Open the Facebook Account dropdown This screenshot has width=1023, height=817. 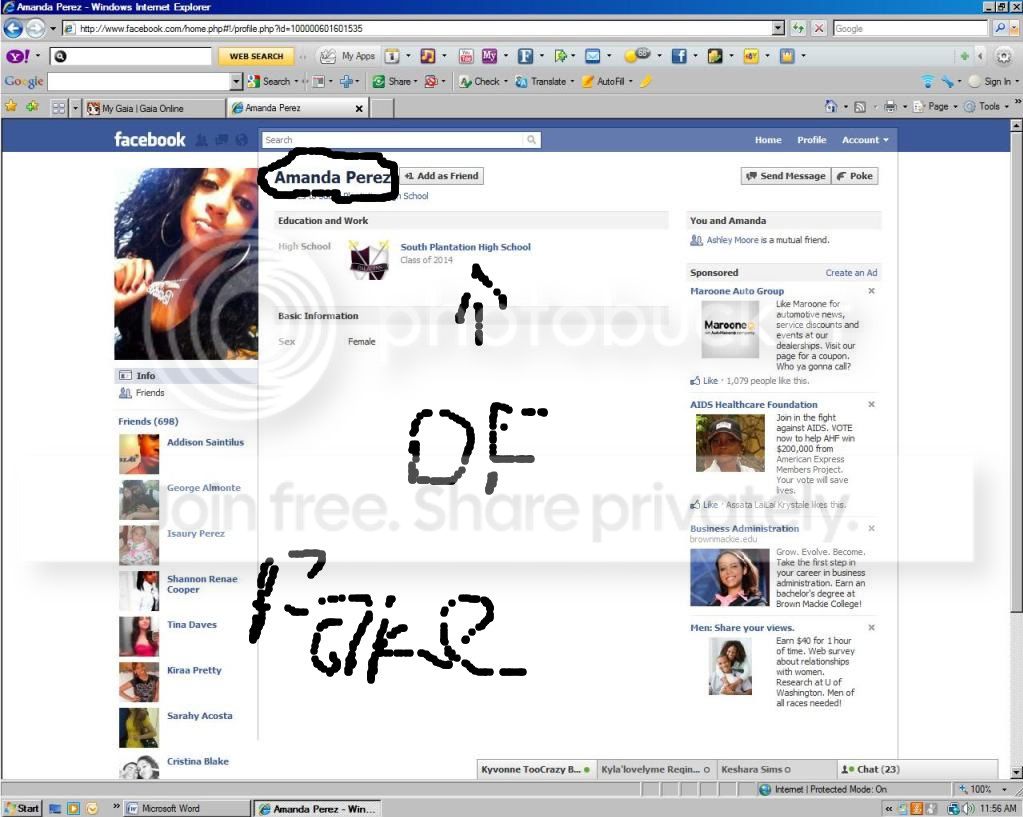pos(864,140)
